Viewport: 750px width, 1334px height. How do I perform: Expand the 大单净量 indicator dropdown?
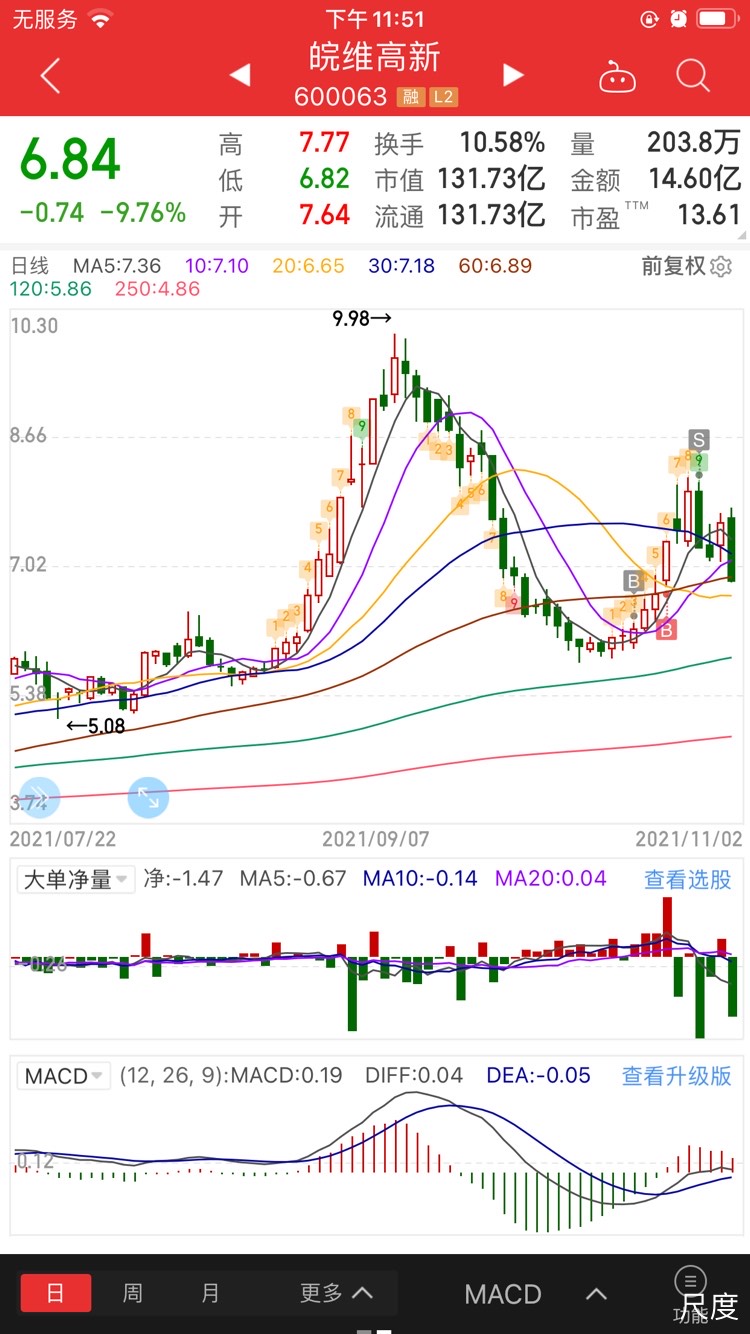click(76, 879)
